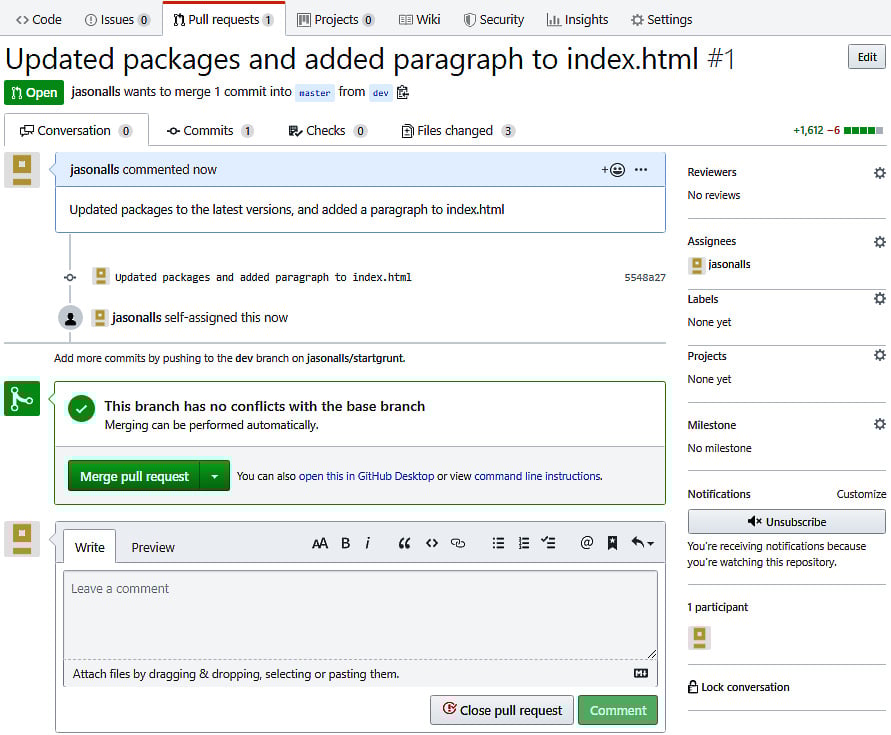Insert header text formatting
Image resolution: width=891 pixels, height=735 pixels.
click(320, 543)
